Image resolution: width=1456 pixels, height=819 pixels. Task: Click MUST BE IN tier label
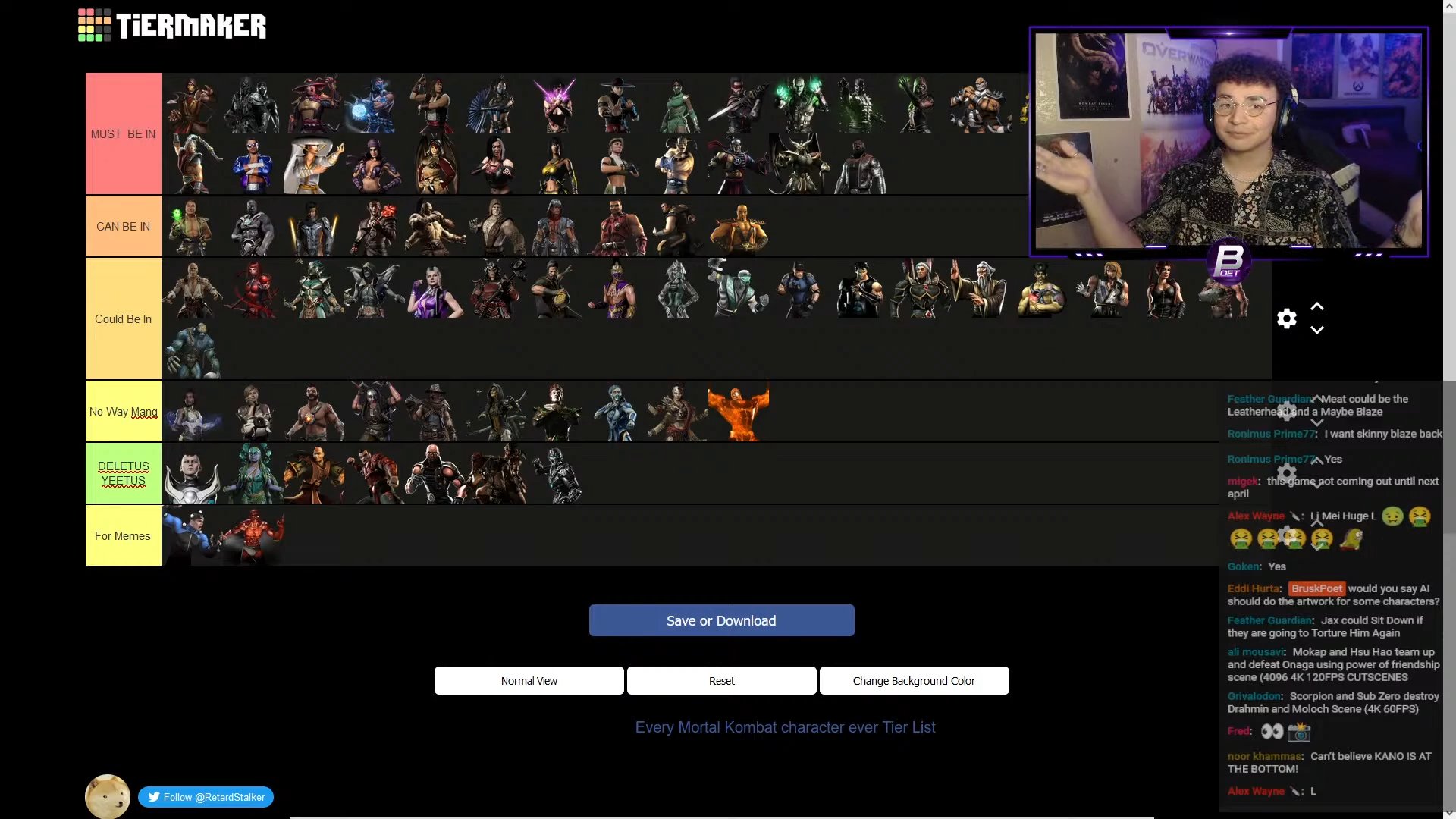pyautogui.click(x=123, y=133)
